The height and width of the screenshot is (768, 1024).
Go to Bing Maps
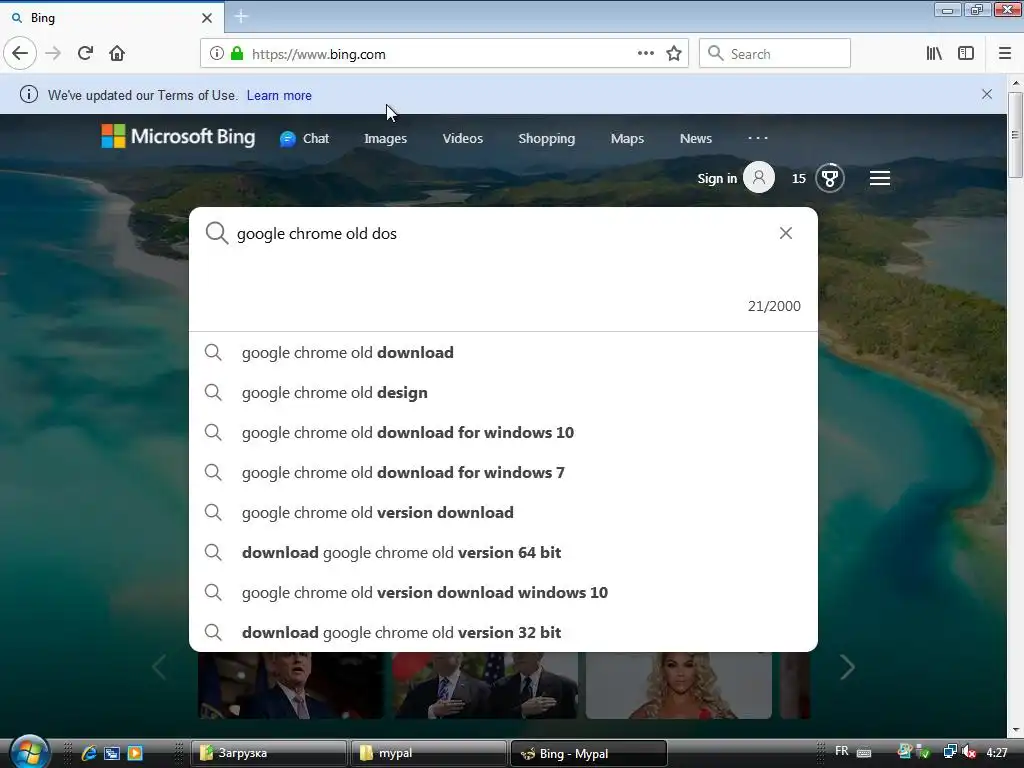627,138
